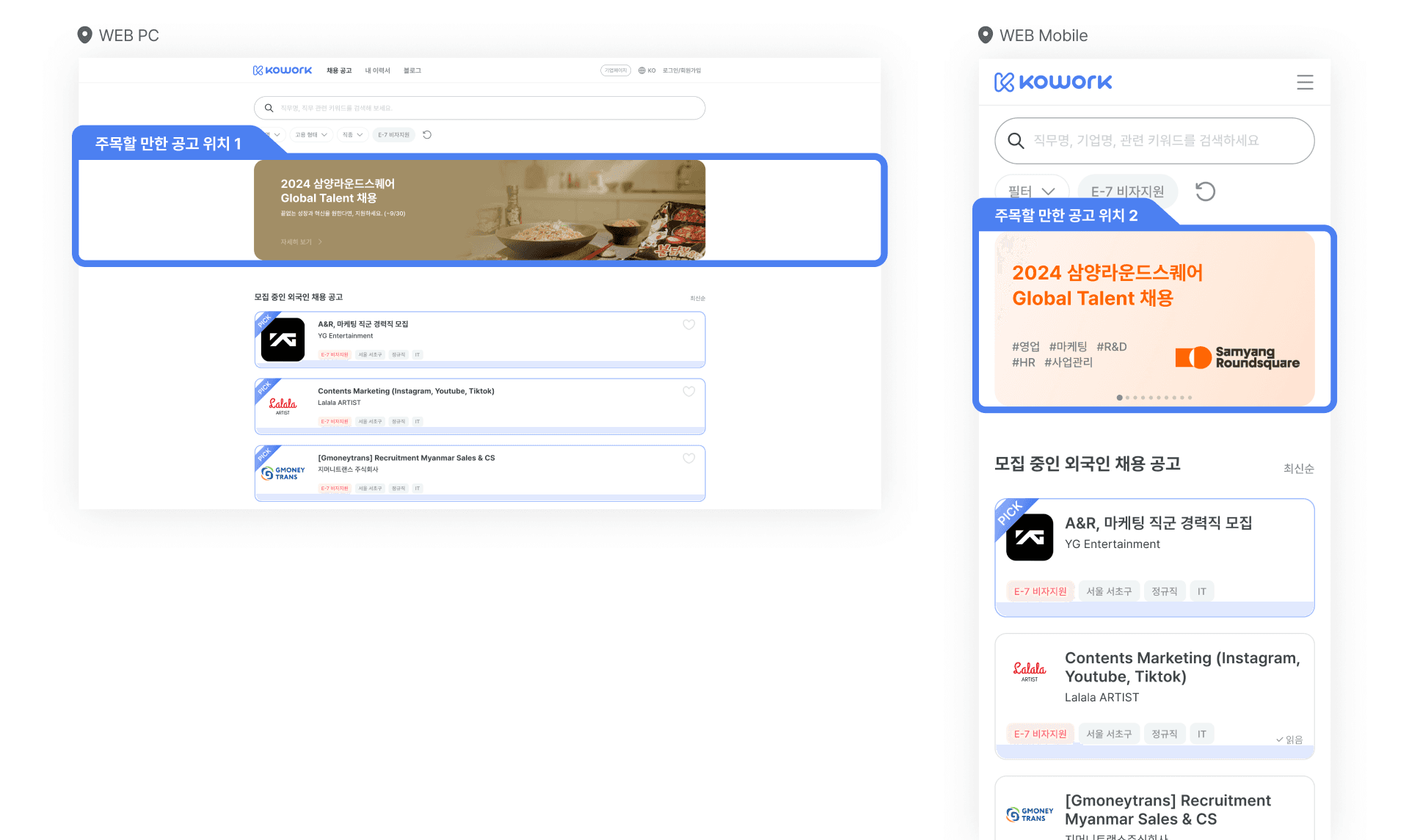Open 최신순 sort option in WEB PC
This screenshot has height=840, width=1409.
[x=697, y=299]
